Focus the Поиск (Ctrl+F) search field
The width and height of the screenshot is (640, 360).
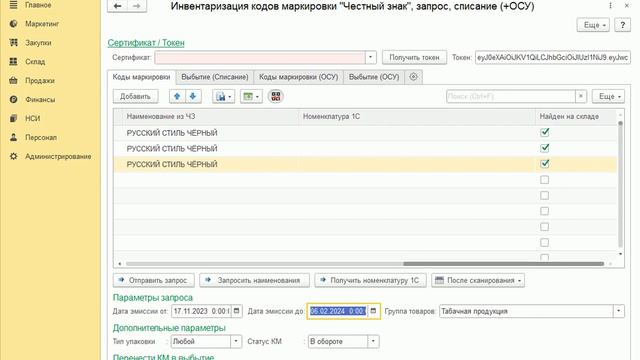pos(511,96)
